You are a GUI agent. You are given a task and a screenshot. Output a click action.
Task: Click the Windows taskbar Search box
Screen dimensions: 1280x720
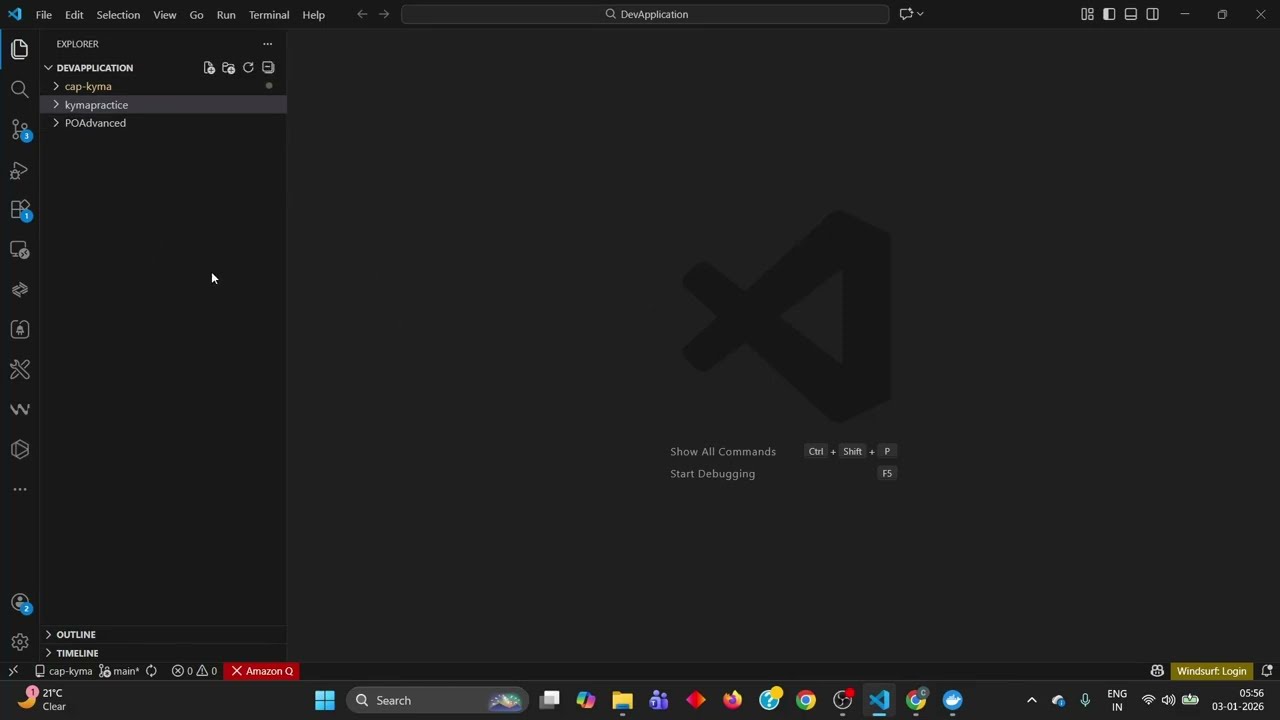click(438, 700)
